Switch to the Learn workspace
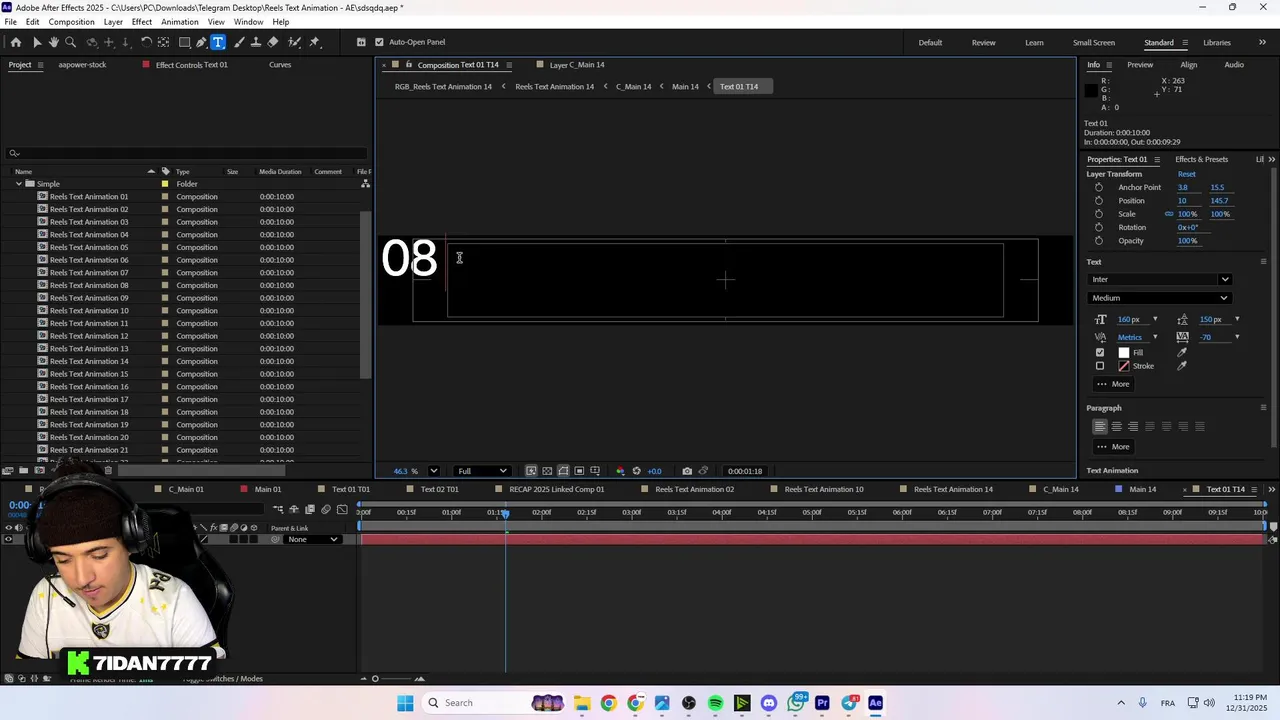The image size is (1280, 720). coord(1034,43)
